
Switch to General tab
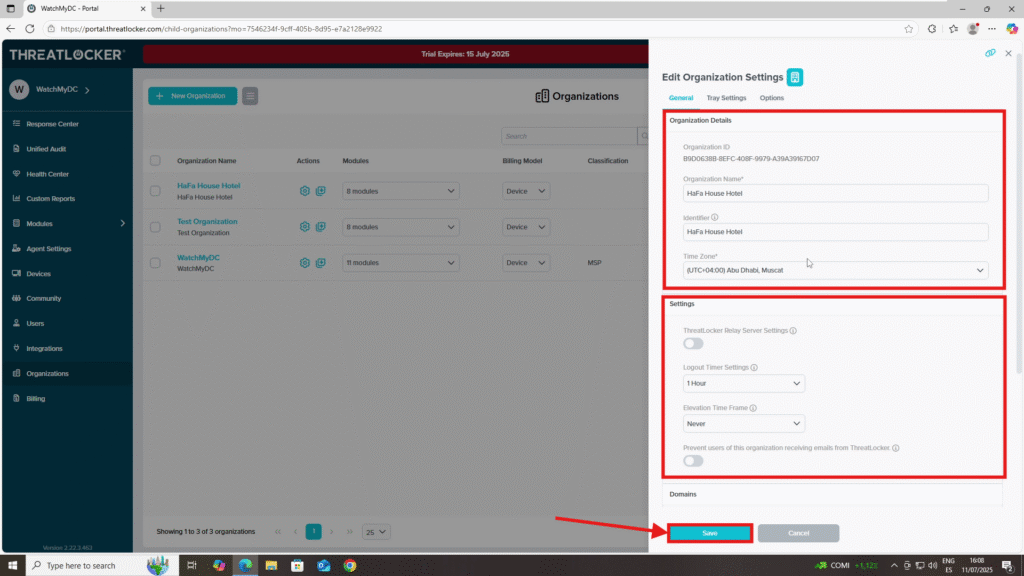click(x=680, y=98)
